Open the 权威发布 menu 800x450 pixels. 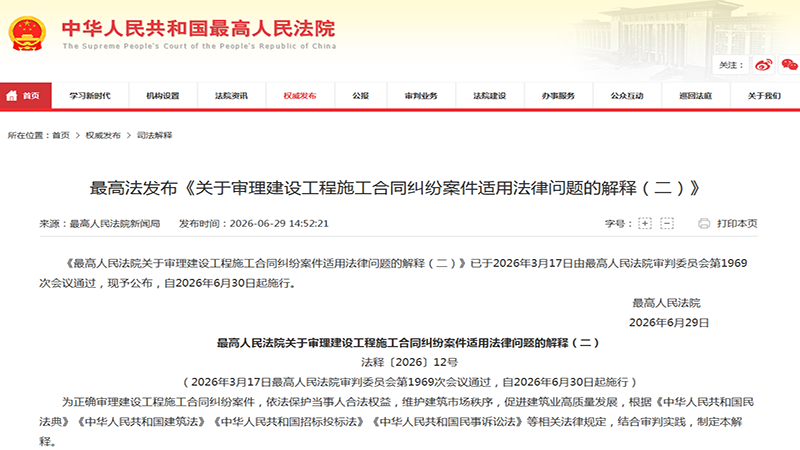300,95
